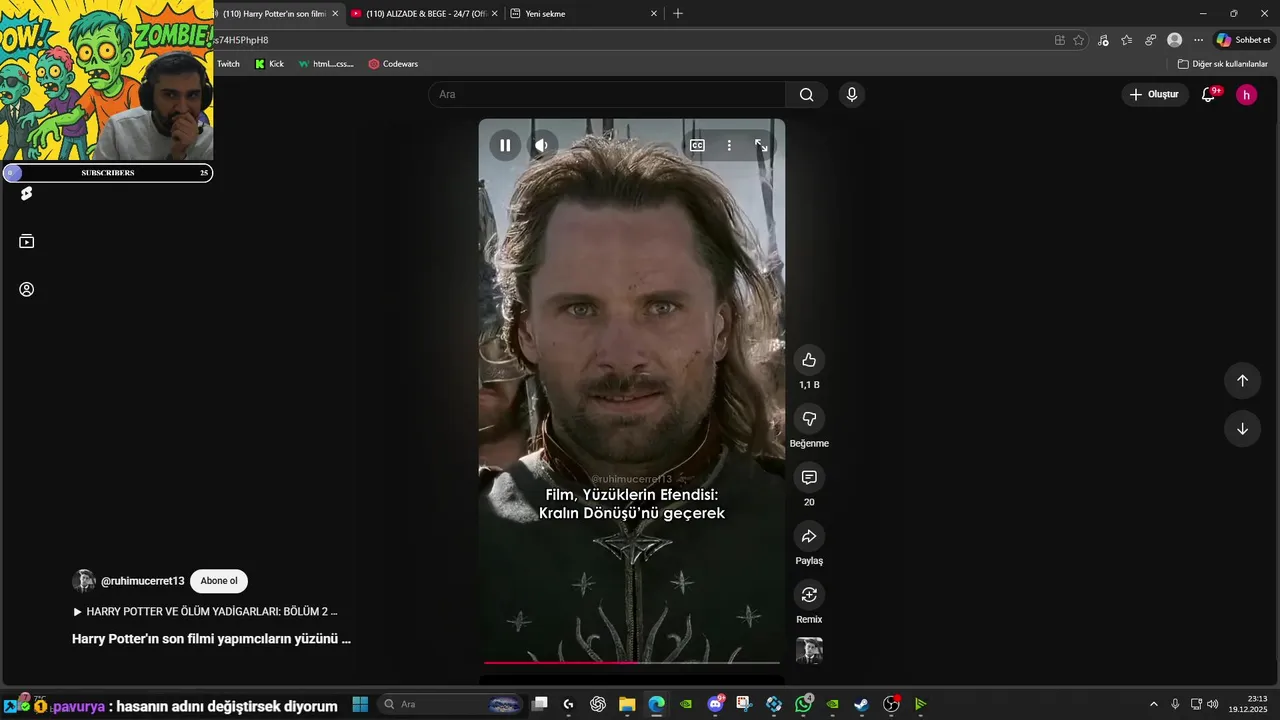Image resolution: width=1280 pixels, height=720 pixels.
Task: Expand the Short to fullscreen
Action: (761, 145)
